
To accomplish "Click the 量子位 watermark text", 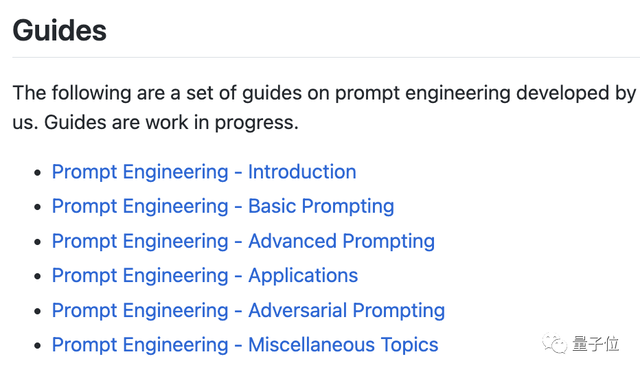I will pos(596,344).
